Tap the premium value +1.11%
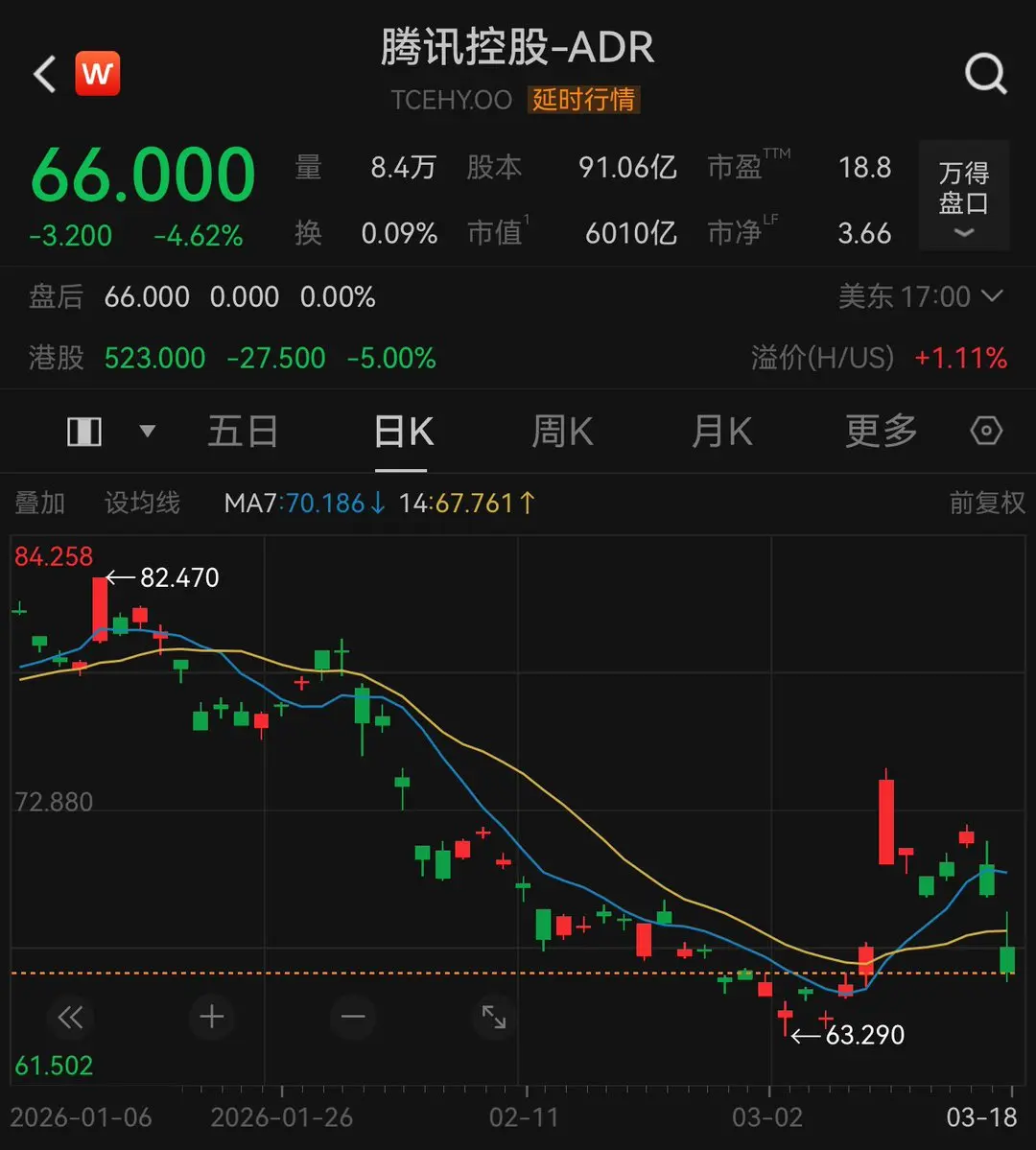 (960, 359)
